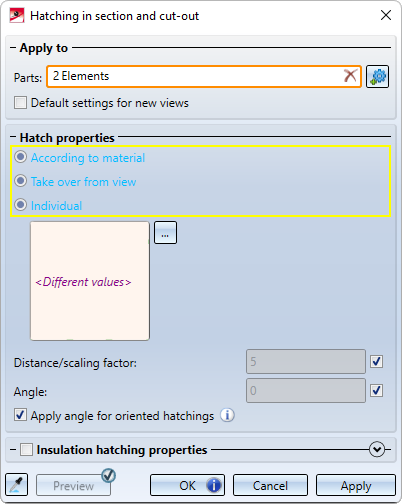
Task: Enable Insulation hatching properties checkbox
Action: [26, 449]
